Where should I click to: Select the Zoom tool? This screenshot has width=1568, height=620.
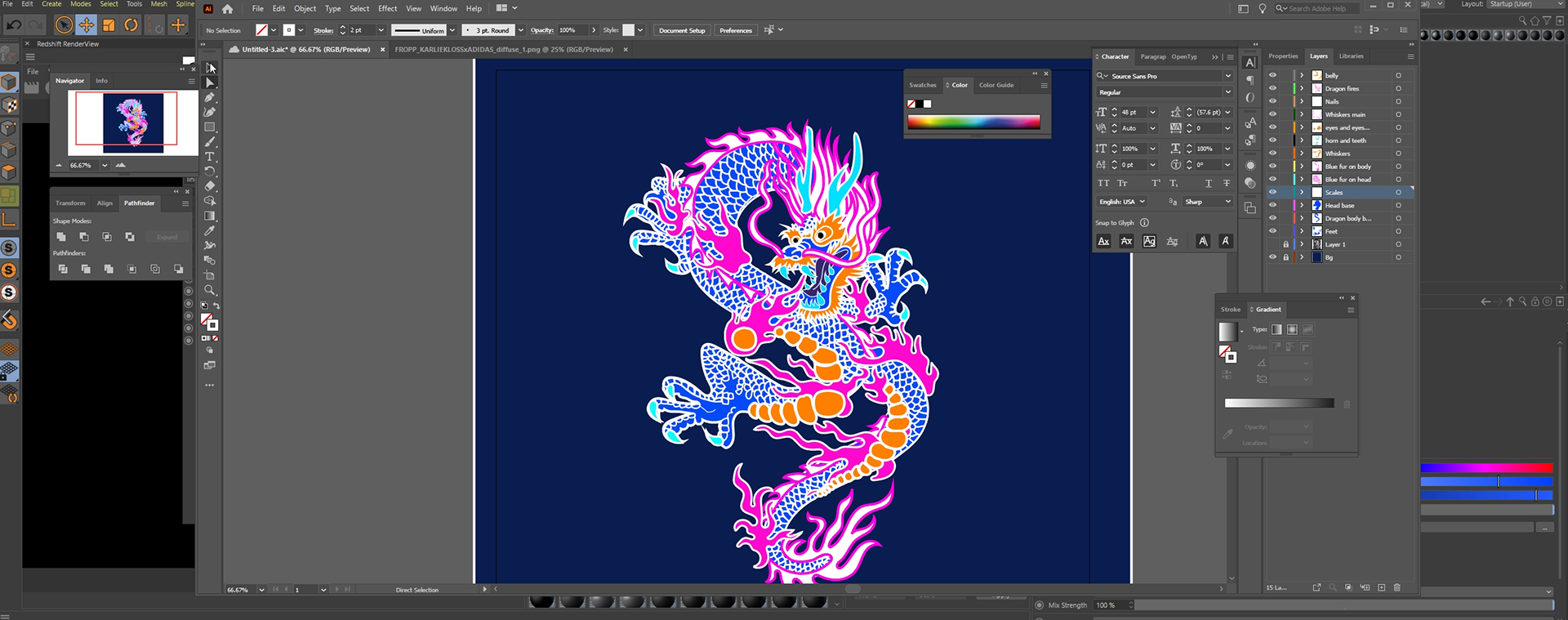click(210, 291)
